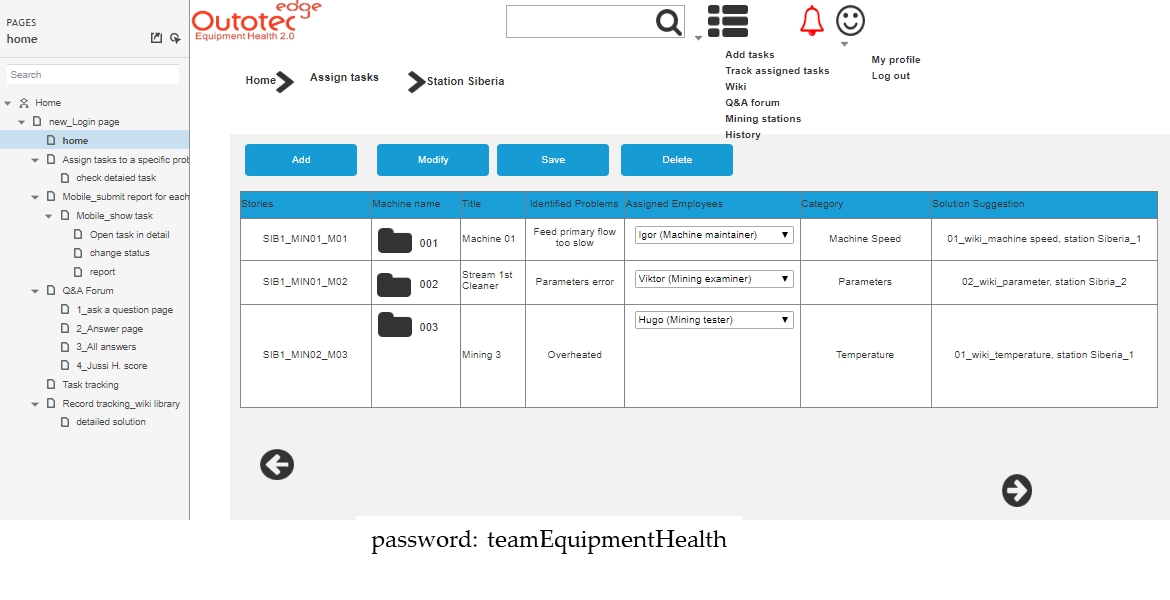Open detailed solution page

pos(110,422)
